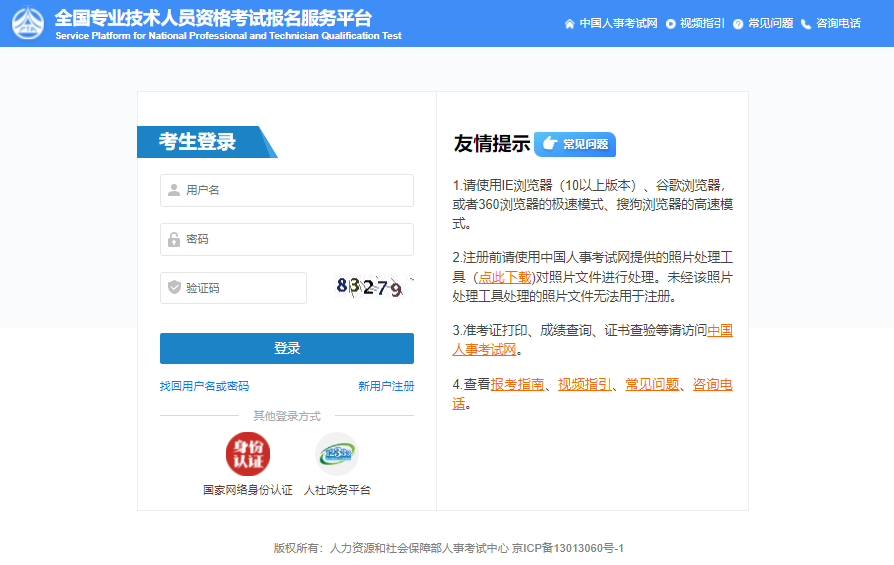
Task: Open 中国人事考试网 in the top navigation
Action: pyautogui.click(x=618, y=24)
